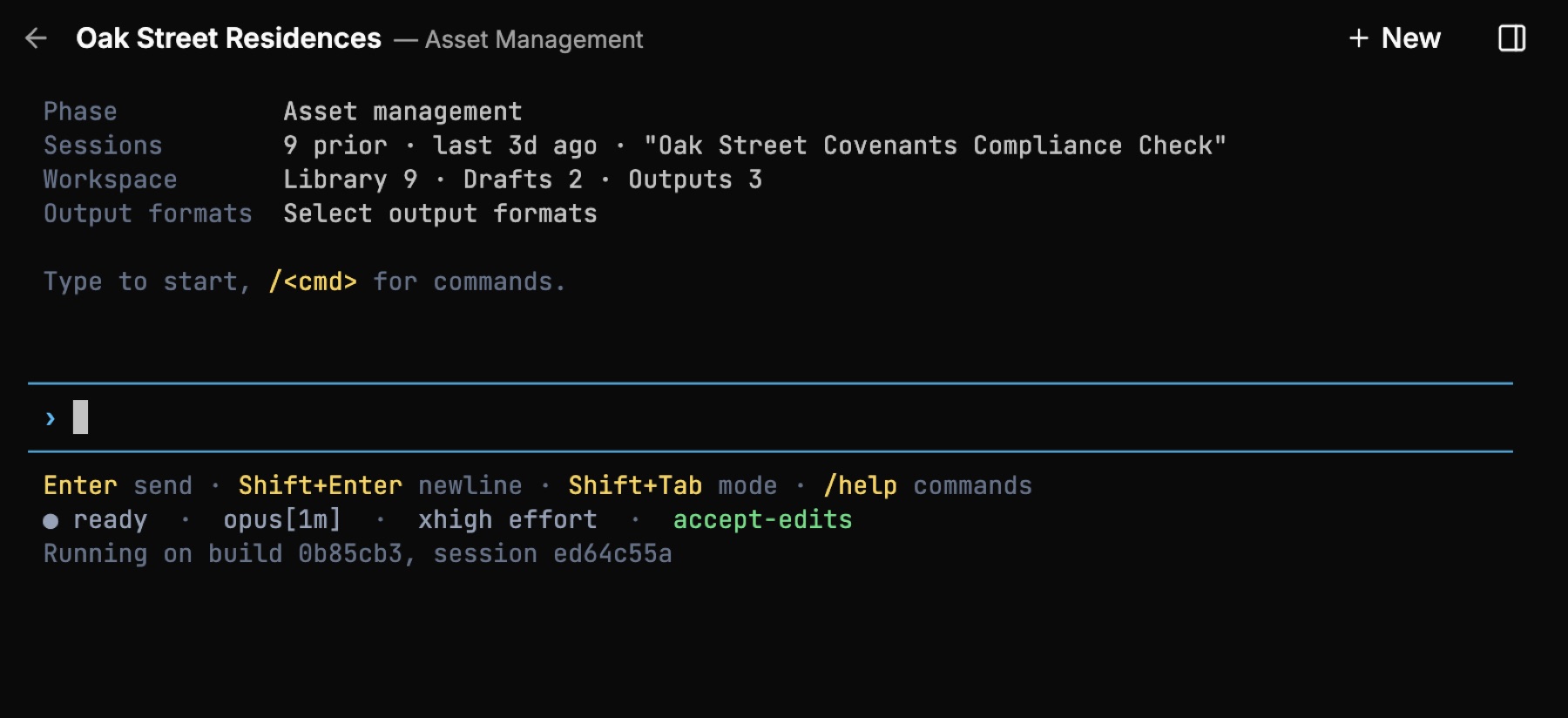
Task: Open Select output formats picker
Action: coord(440,213)
